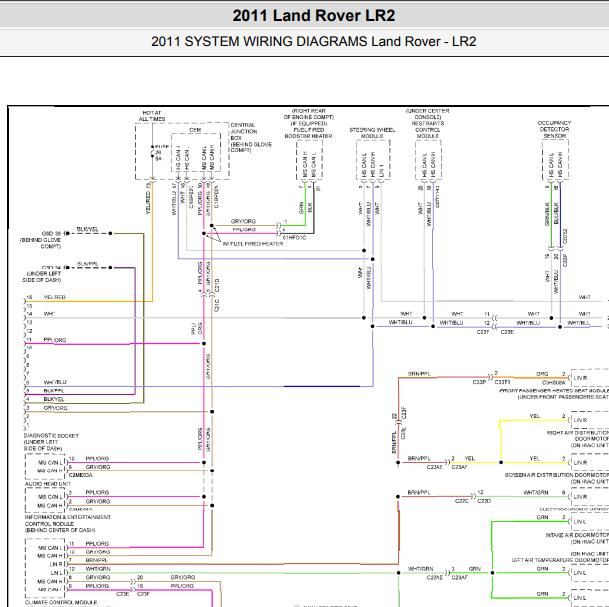This screenshot has height=607, width=609.
Task: Click the "C2ME03A" connector label
Action: [80, 475]
